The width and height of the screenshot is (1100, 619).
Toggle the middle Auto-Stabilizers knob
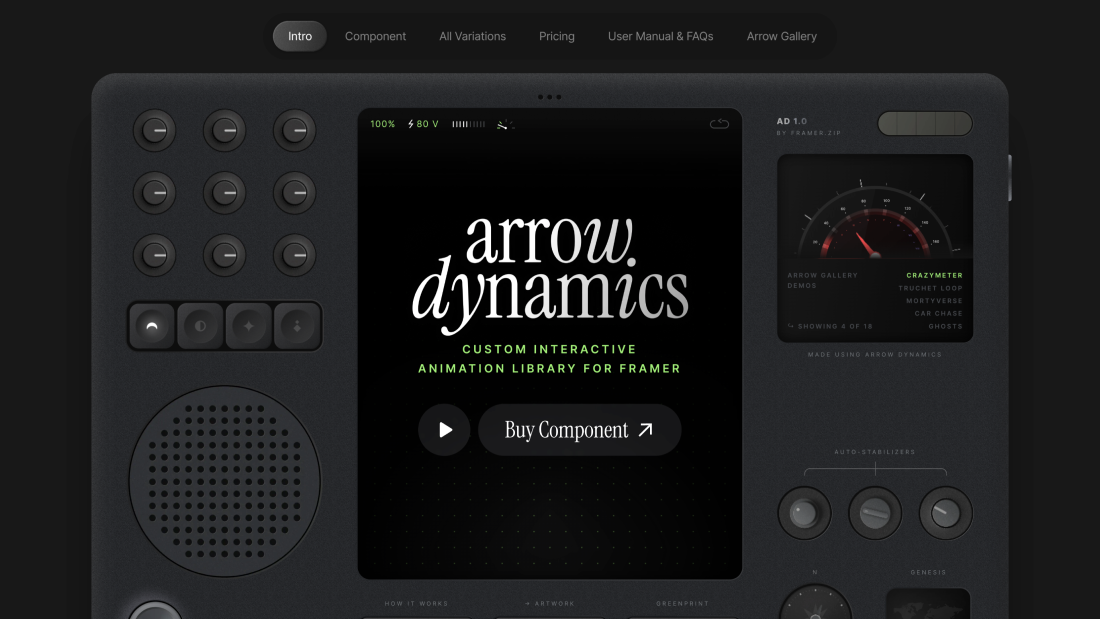point(874,512)
